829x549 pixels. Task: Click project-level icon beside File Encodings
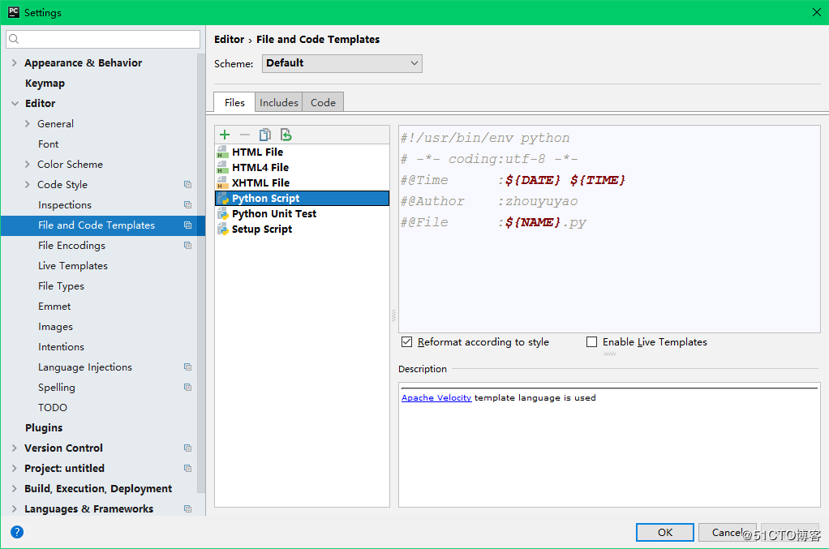click(x=188, y=245)
